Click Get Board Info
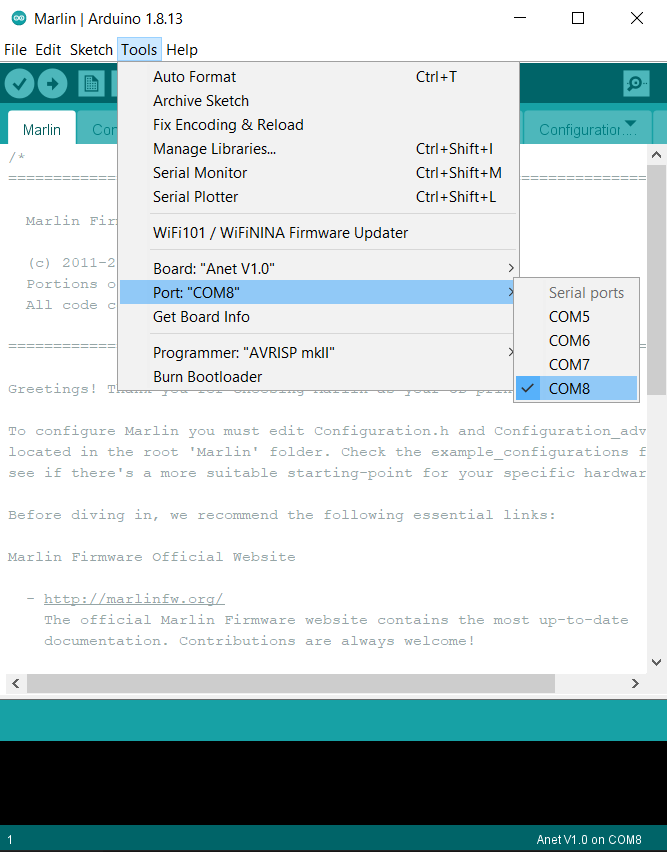Screen dimensions: 667x852 click(x=318, y=317)
